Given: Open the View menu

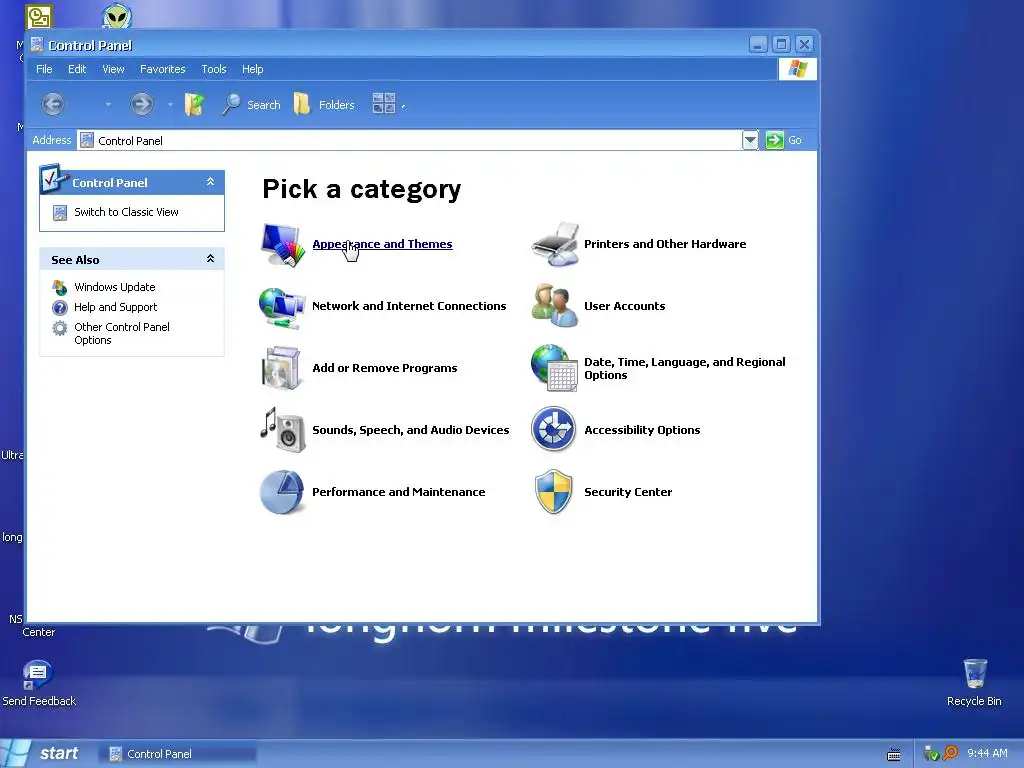Looking at the screenshot, I should pyautogui.click(x=113, y=69).
